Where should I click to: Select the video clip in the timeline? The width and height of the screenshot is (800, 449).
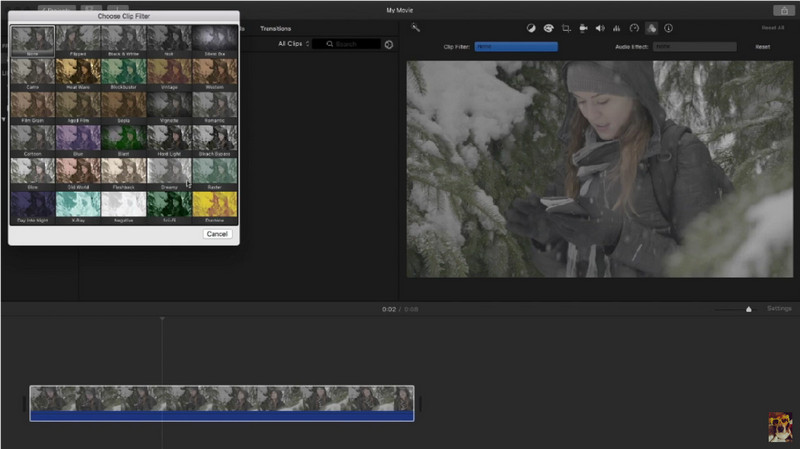[222, 403]
